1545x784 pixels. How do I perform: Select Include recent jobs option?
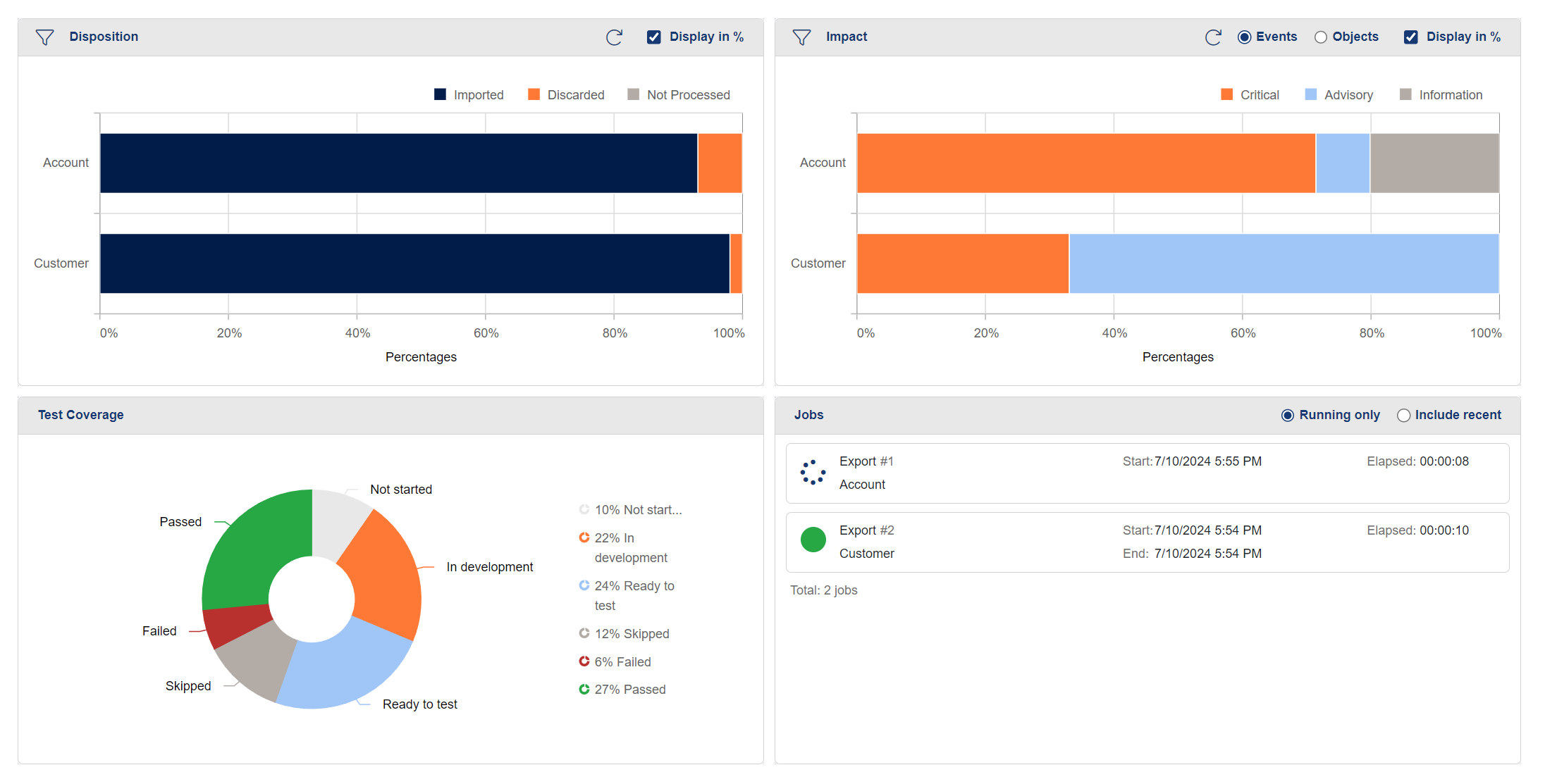pyautogui.click(x=1403, y=416)
